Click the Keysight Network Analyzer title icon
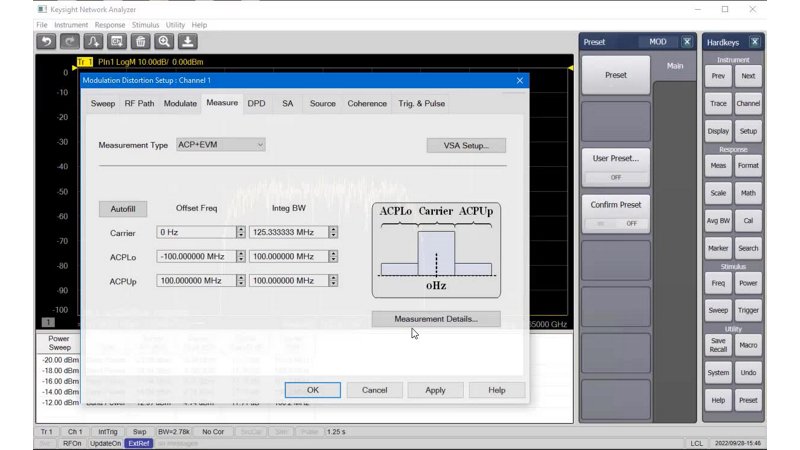This screenshot has height=450, width=800. [42, 9]
